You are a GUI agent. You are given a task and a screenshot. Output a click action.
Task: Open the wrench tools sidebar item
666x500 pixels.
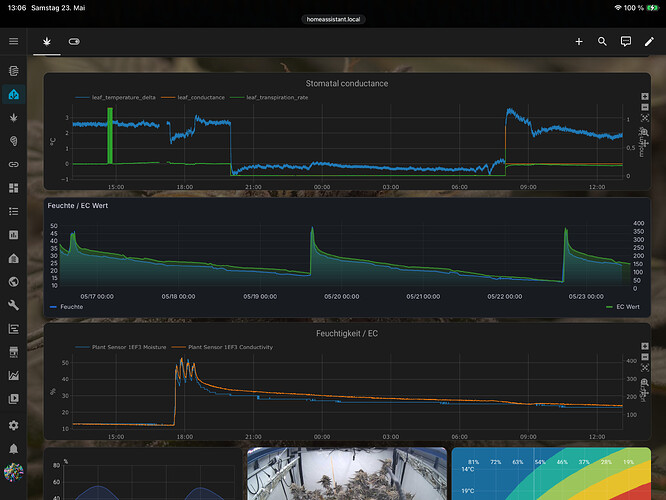pos(14,305)
